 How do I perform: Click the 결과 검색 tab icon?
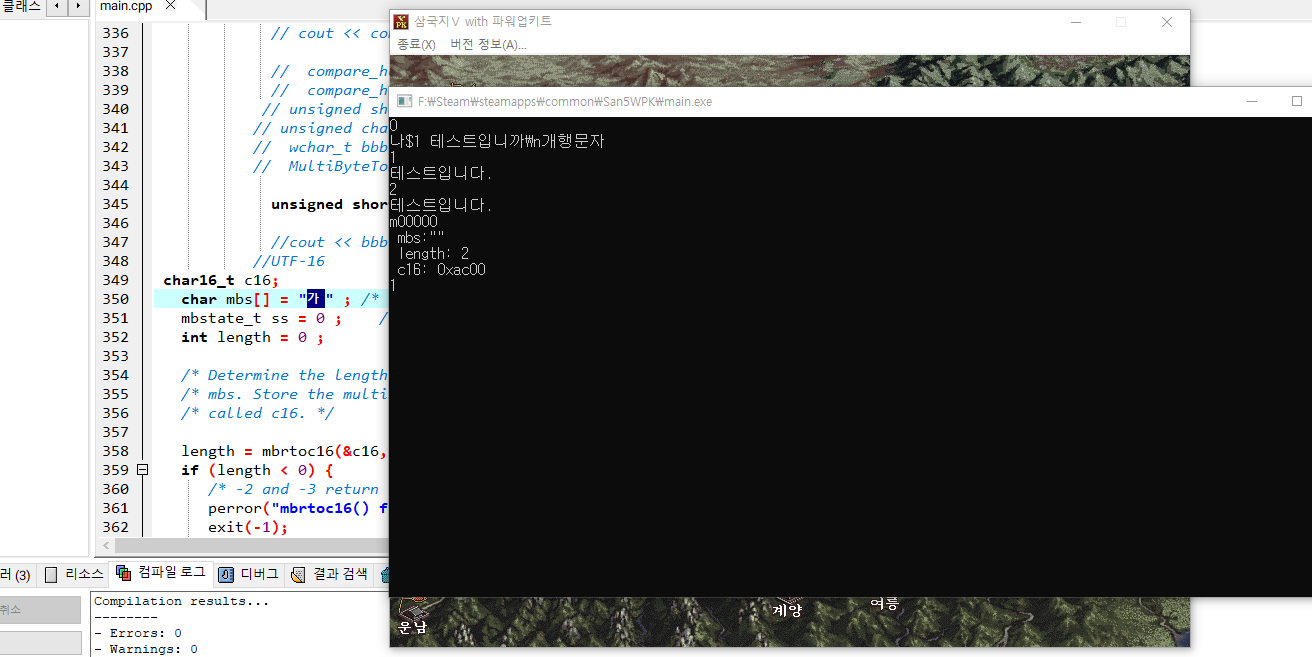tap(298, 574)
